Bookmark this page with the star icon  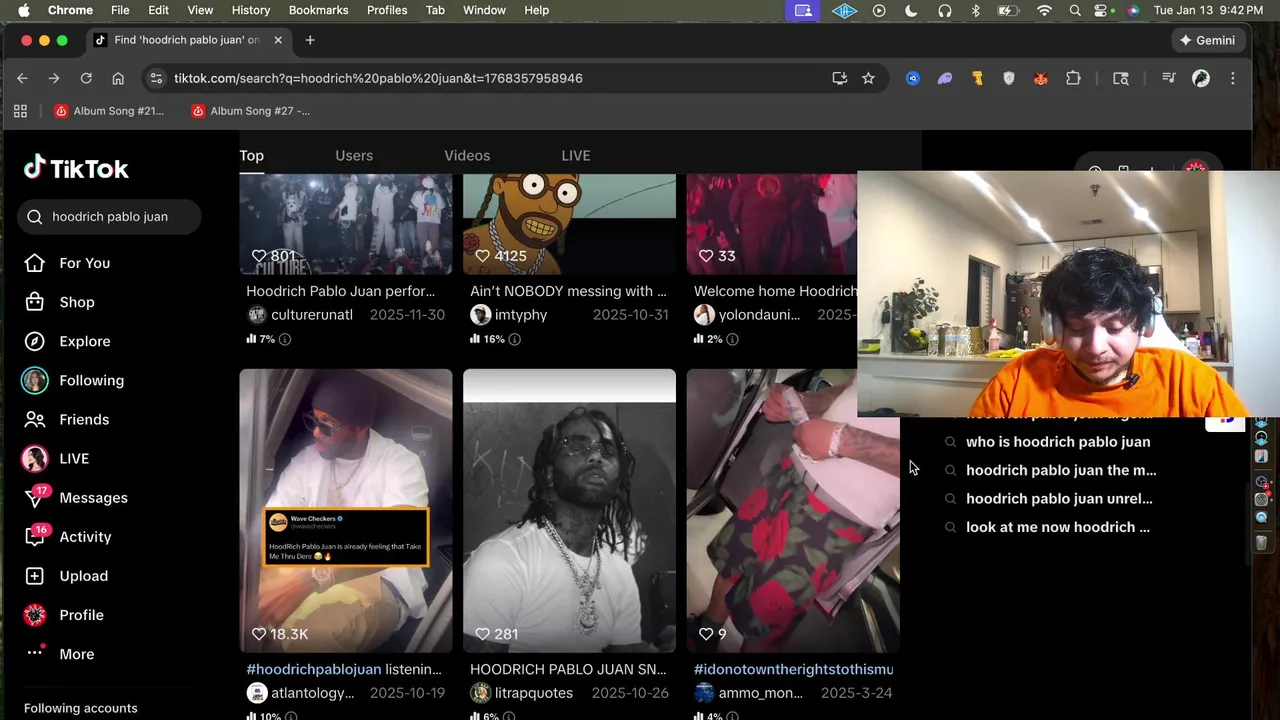tap(868, 78)
